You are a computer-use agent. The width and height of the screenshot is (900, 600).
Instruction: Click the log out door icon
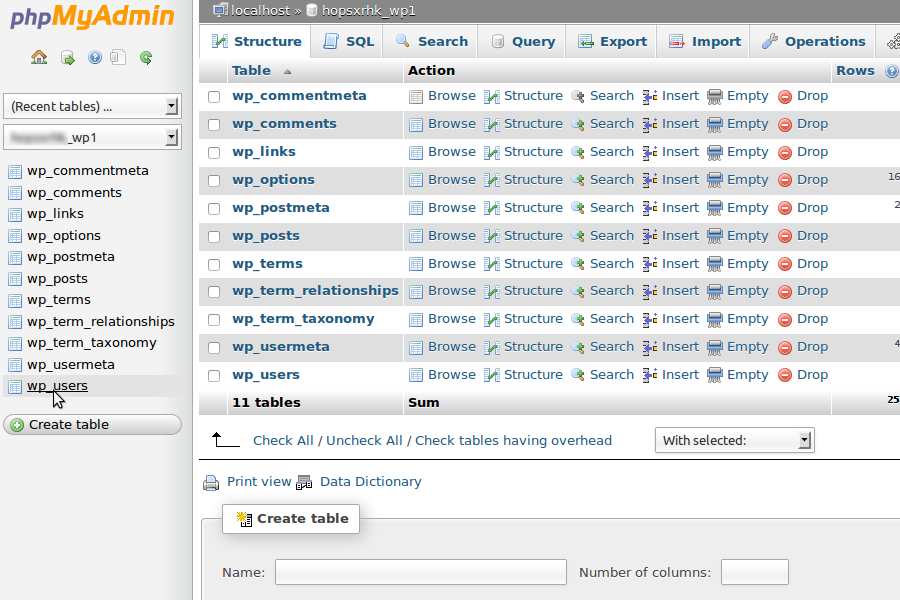tap(68, 58)
